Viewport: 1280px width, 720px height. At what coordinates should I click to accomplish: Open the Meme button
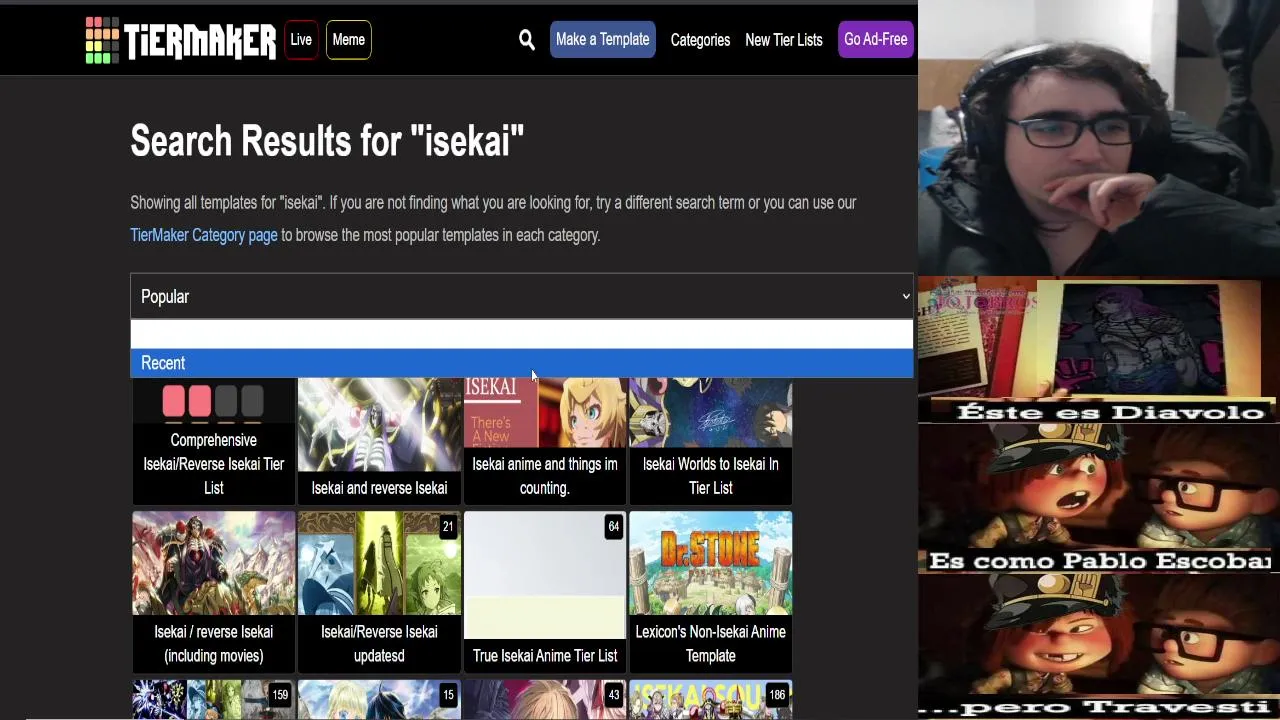point(348,40)
